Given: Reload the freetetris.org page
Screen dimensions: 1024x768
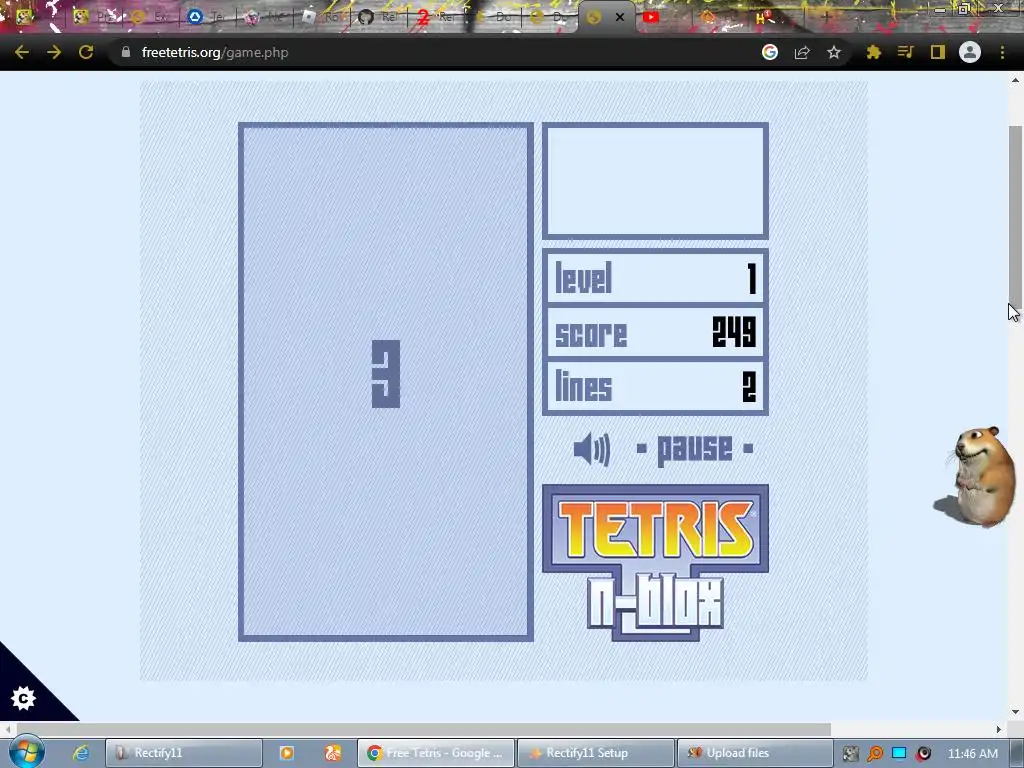Looking at the screenshot, I should pyautogui.click(x=86, y=52).
